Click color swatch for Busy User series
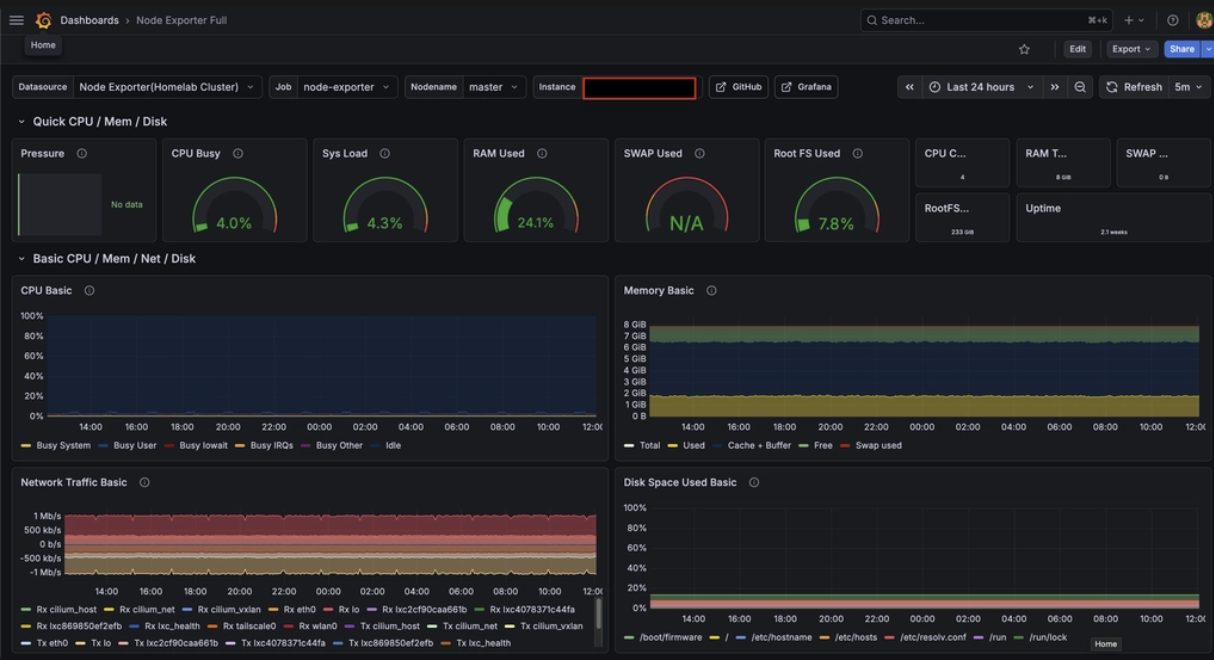The height and width of the screenshot is (660, 1214). (x=103, y=446)
